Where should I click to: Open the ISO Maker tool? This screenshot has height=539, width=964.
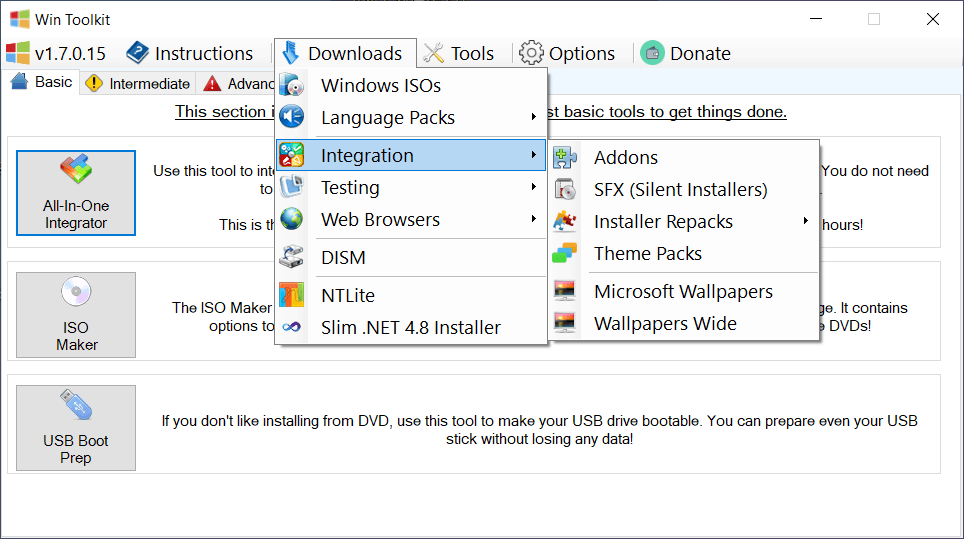tap(76, 315)
